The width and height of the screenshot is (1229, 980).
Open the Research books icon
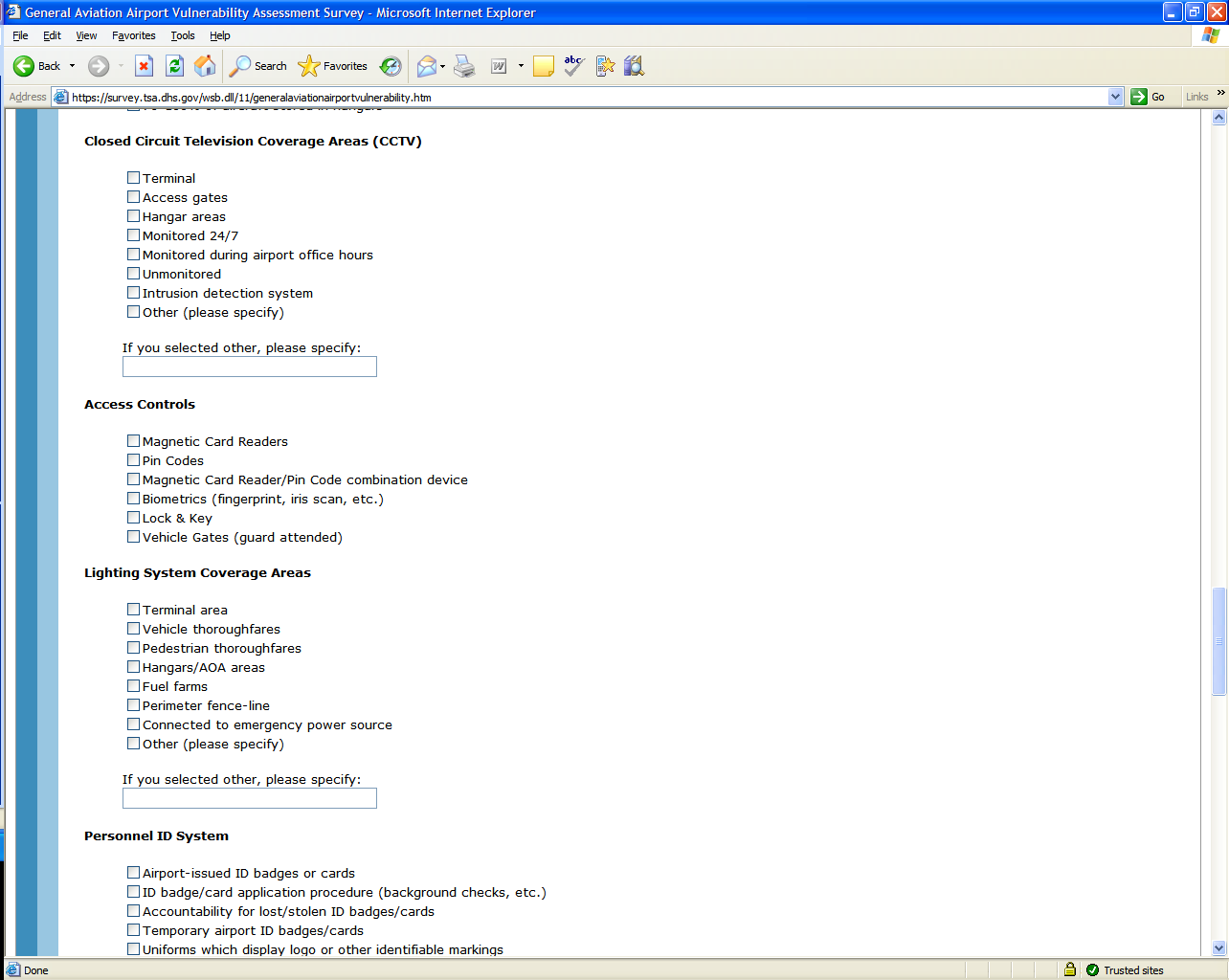pyautogui.click(x=634, y=66)
